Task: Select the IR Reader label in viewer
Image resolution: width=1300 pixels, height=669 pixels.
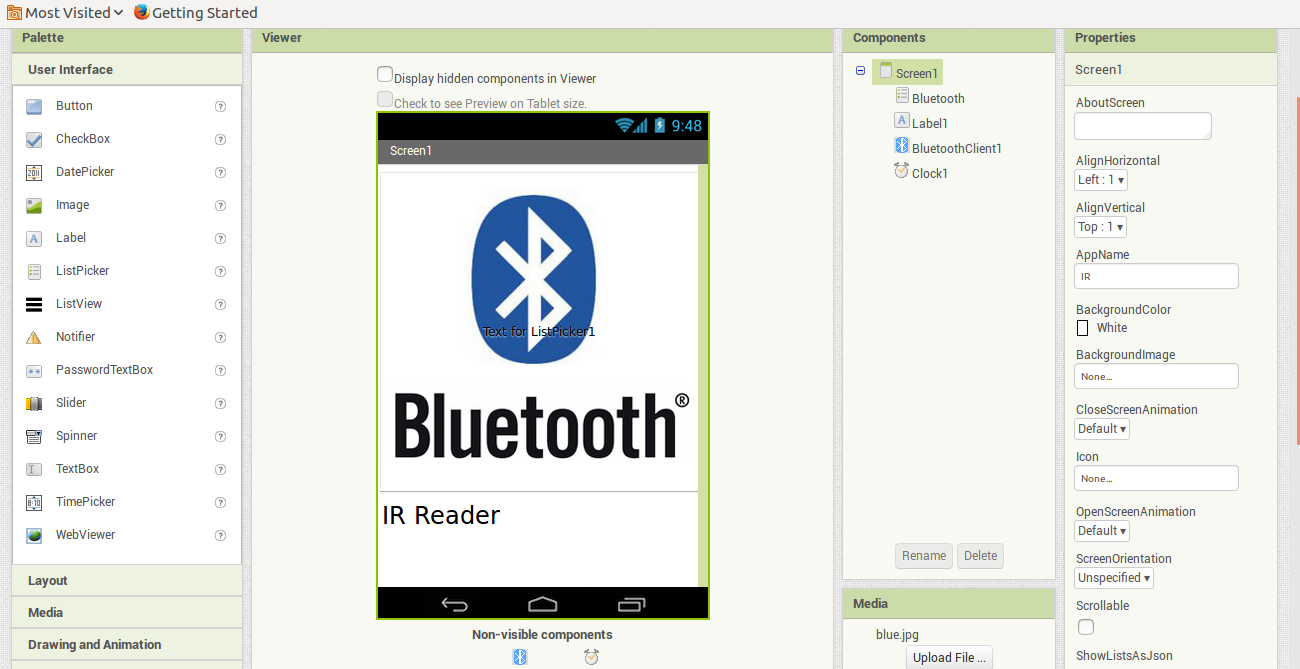Action: [x=441, y=515]
